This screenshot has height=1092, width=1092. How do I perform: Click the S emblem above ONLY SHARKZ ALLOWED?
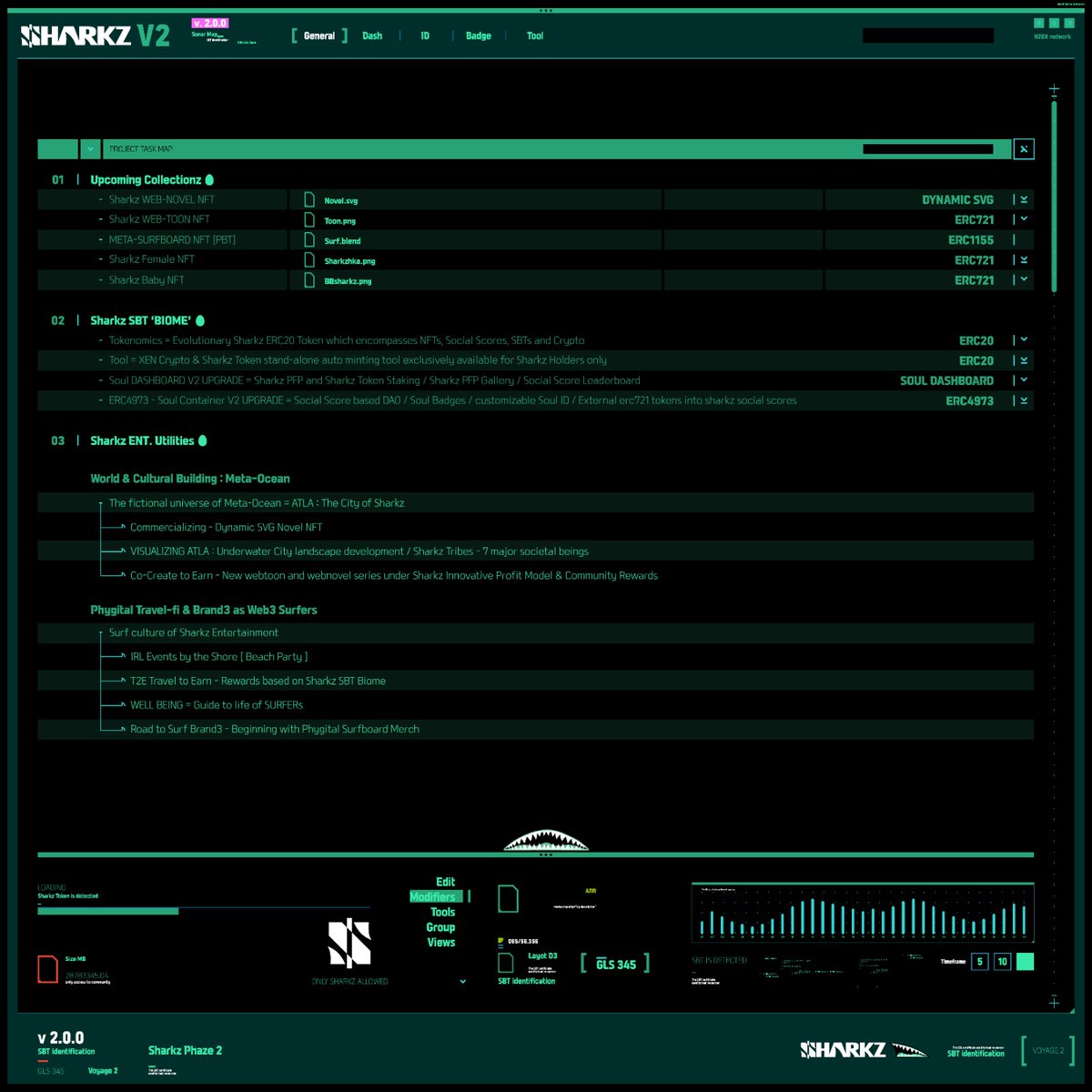pyautogui.click(x=349, y=943)
